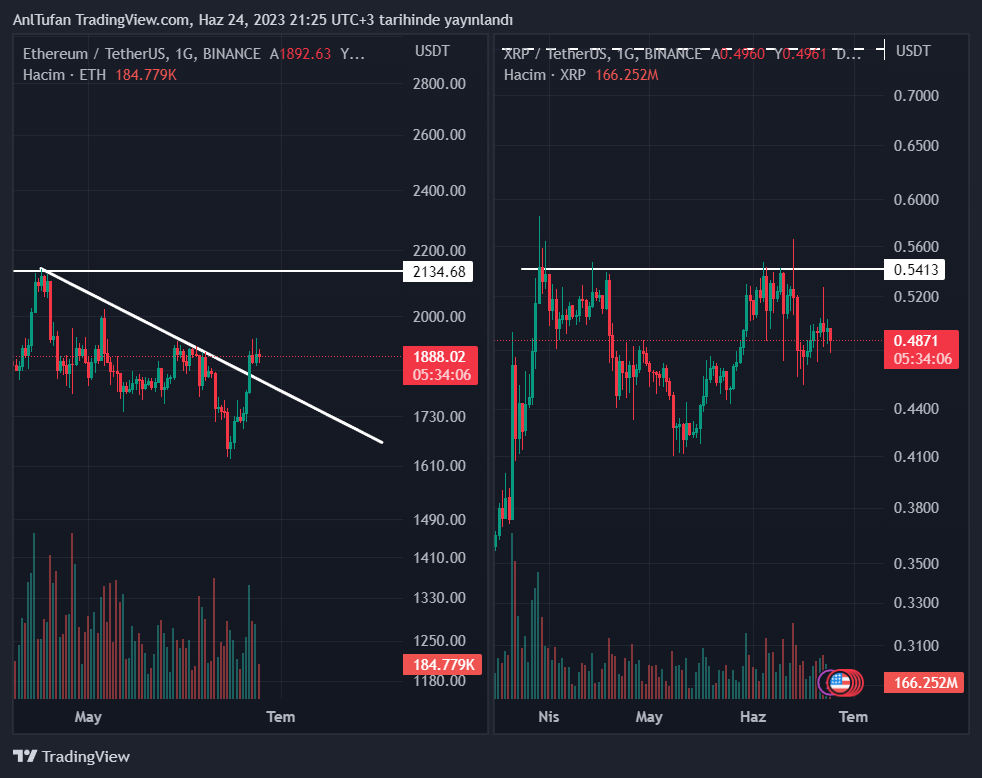Open the USDT currency selector on XRP chart
Screen dimensions: 982x778
pos(913,51)
